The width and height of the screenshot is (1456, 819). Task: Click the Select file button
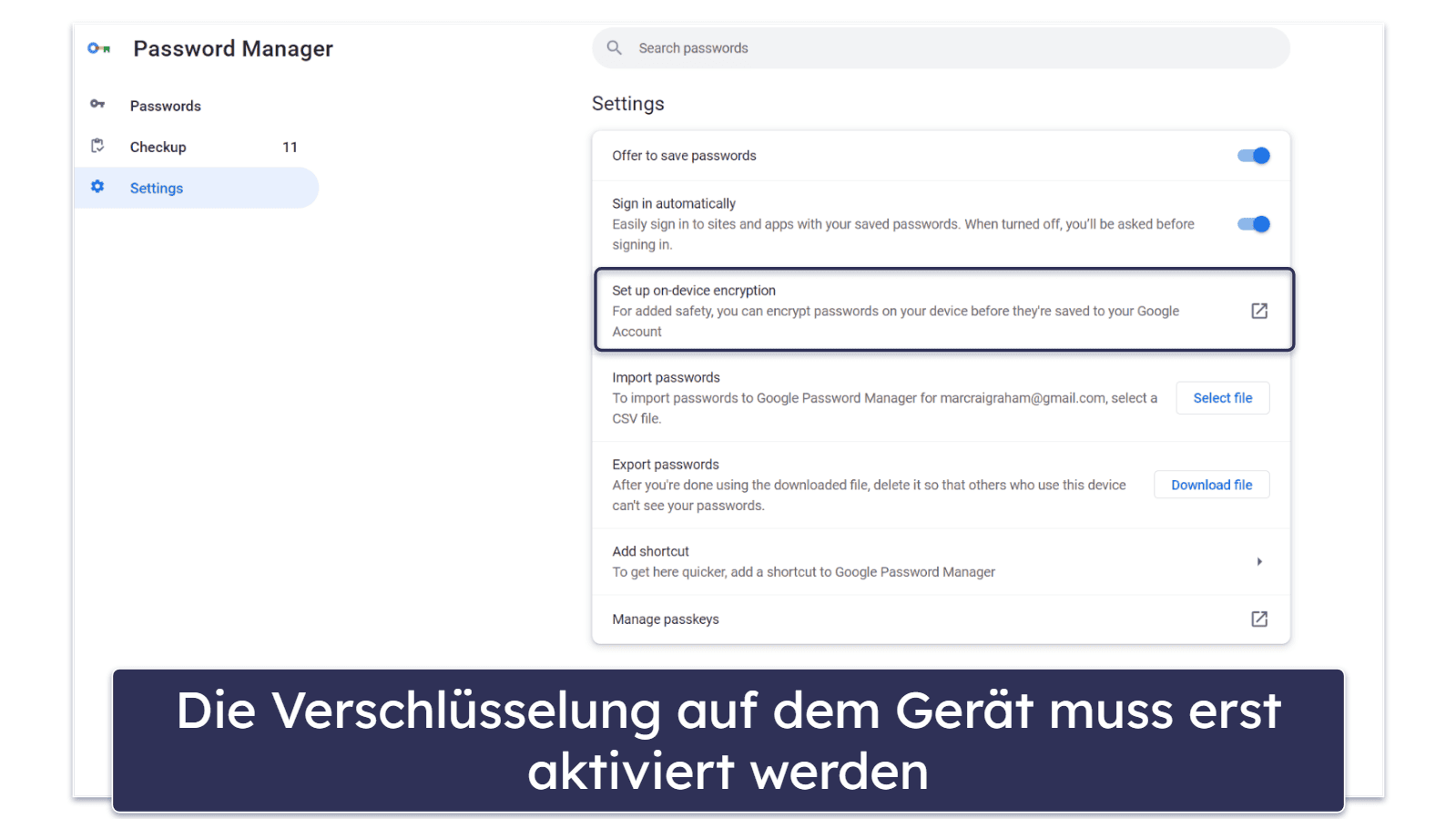pyautogui.click(x=1222, y=398)
